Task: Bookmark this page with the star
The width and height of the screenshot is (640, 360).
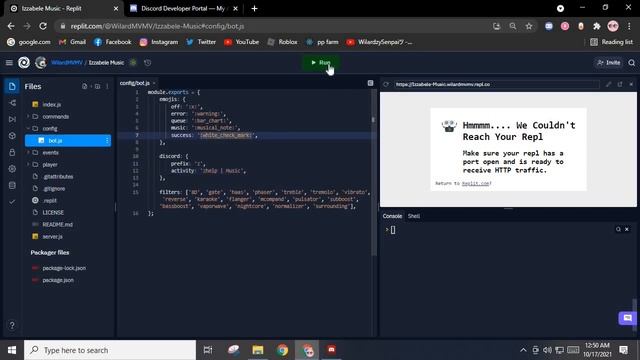Action: point(529,26)
